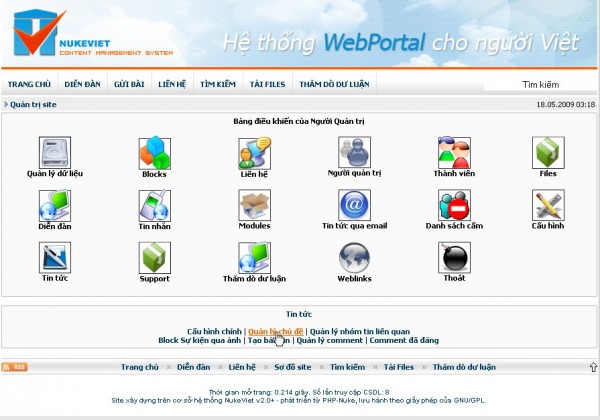This screenshot has height=420, width=600.
Task: Click the Bảng điều khiển của Người Quản trị heading
Action: 299,122
